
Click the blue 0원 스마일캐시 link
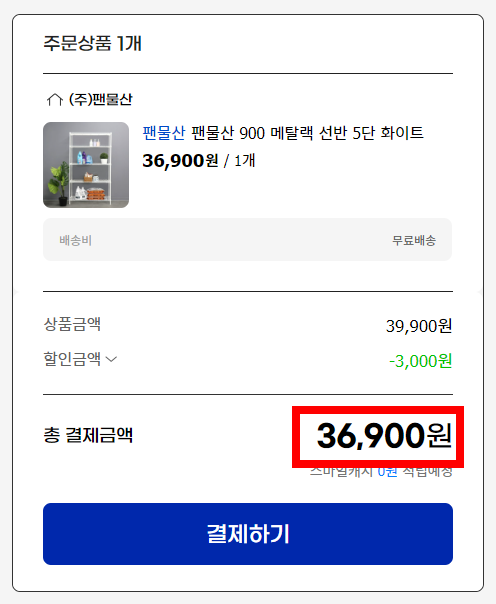[387, 471]
